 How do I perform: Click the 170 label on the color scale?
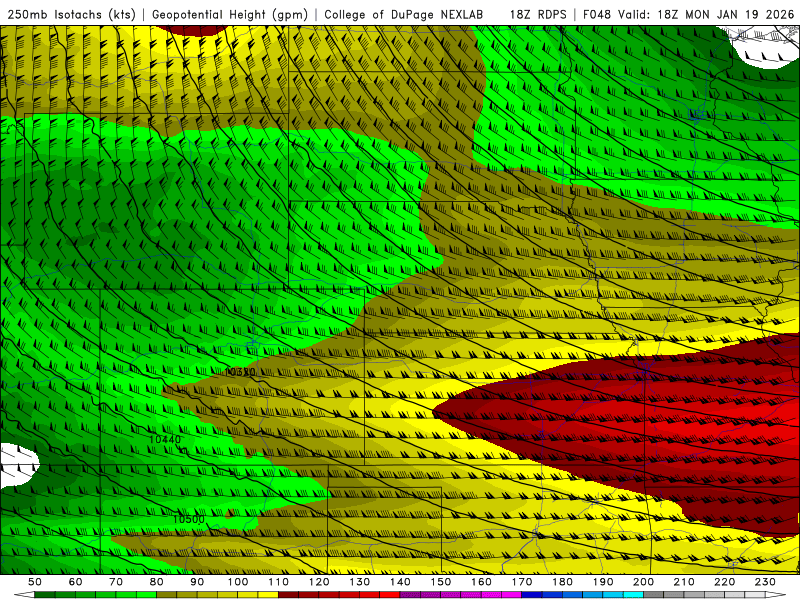tap(522, 582)
